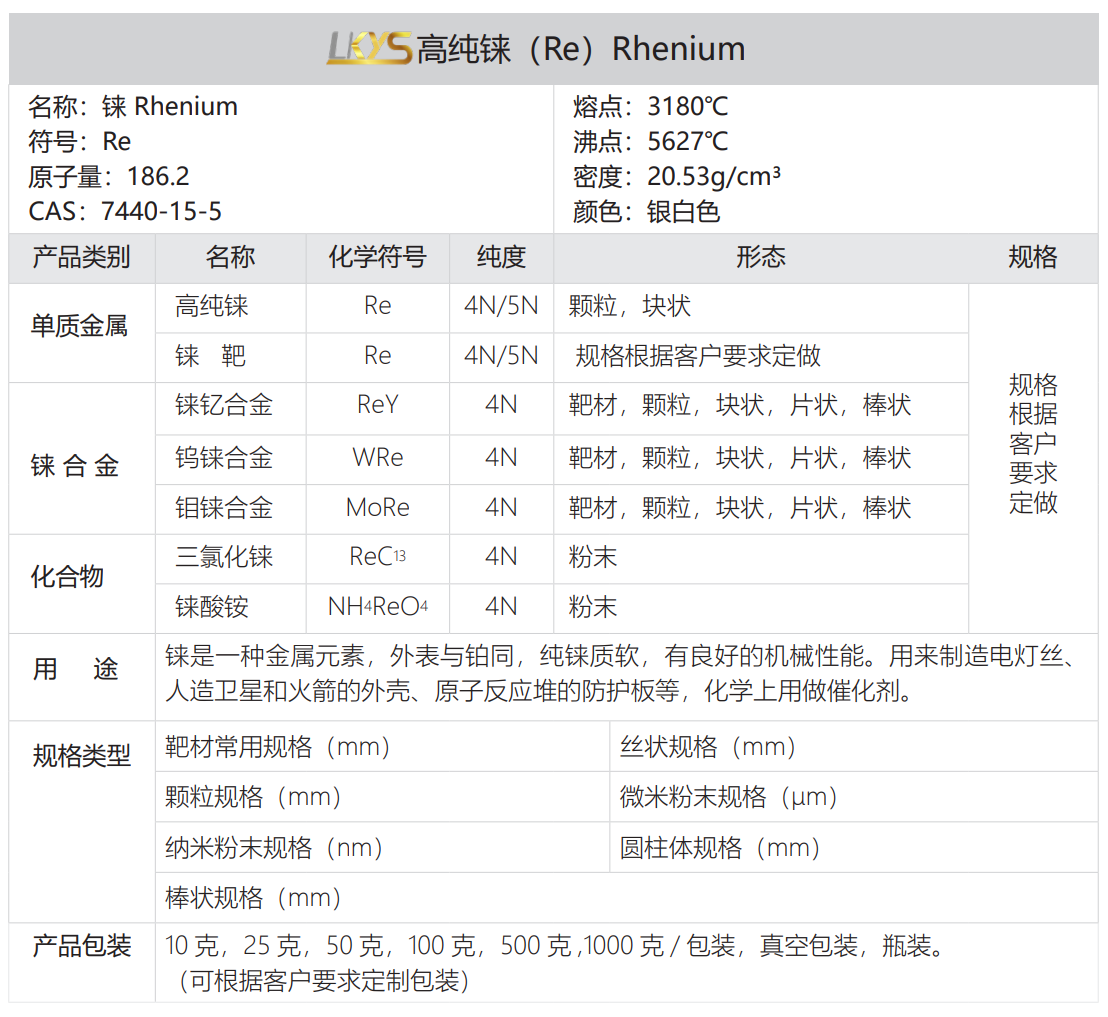This screenshot has width=1108, height=1017.
Task: Click the 化学符号 column header
Action: click(377, 258)
